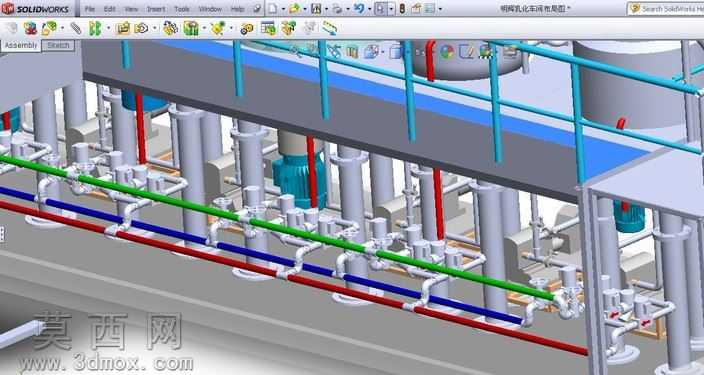
Task: Expand the Select tool dropdown arrow
Action: click(391, 9)
